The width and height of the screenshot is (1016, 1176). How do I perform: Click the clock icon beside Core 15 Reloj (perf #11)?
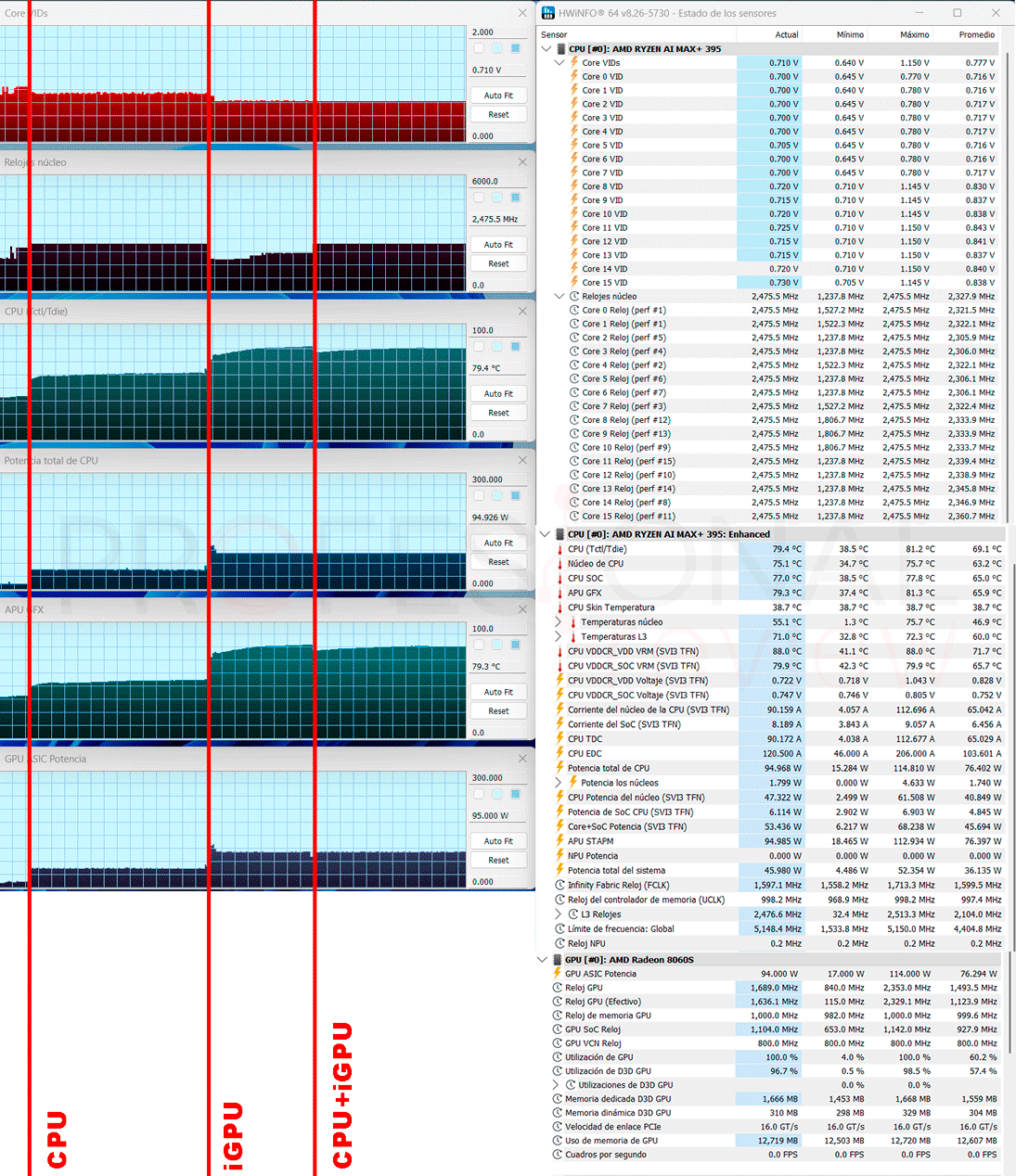pos(573,516)
